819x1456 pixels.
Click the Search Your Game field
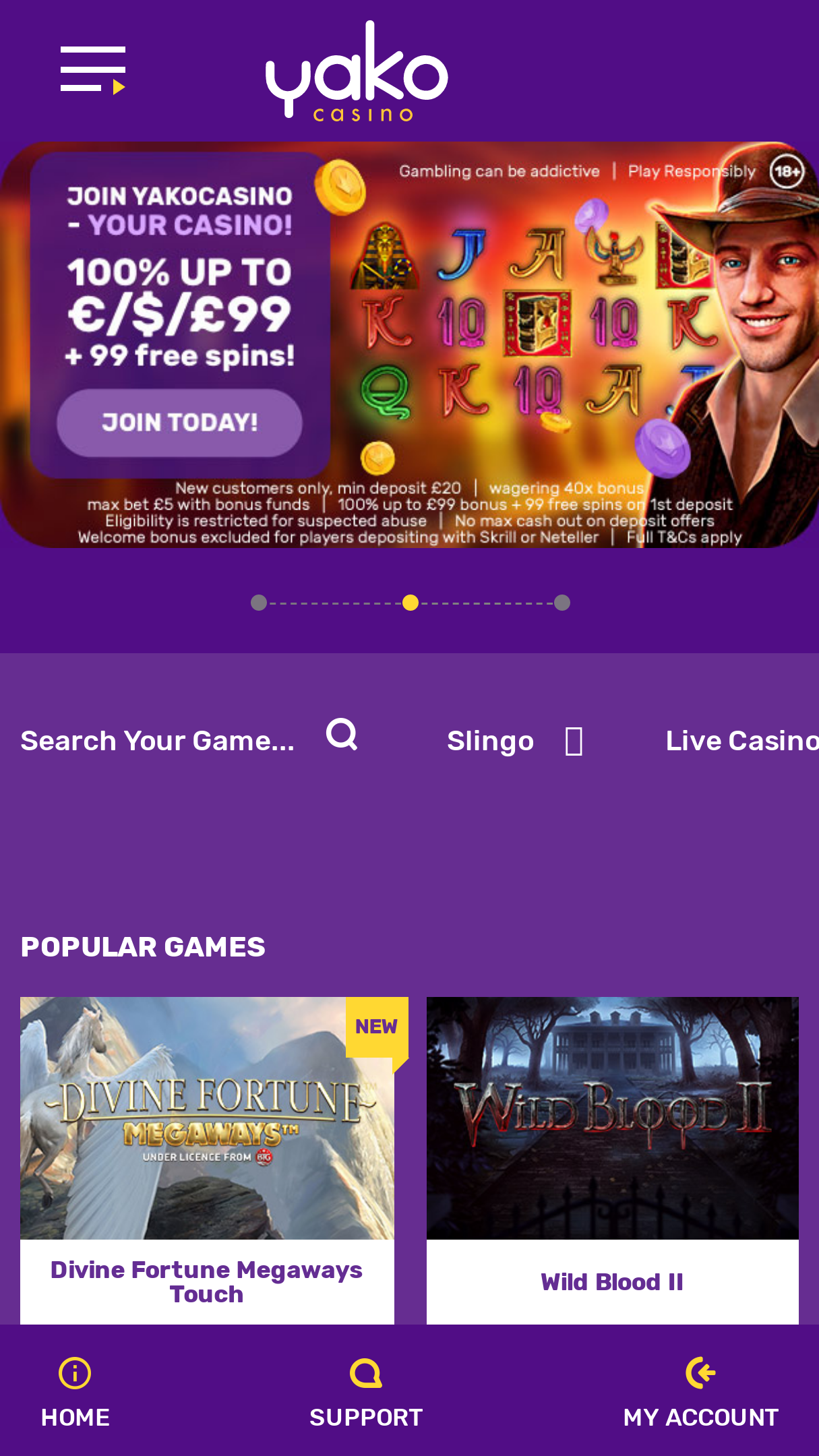coord(157,741)
